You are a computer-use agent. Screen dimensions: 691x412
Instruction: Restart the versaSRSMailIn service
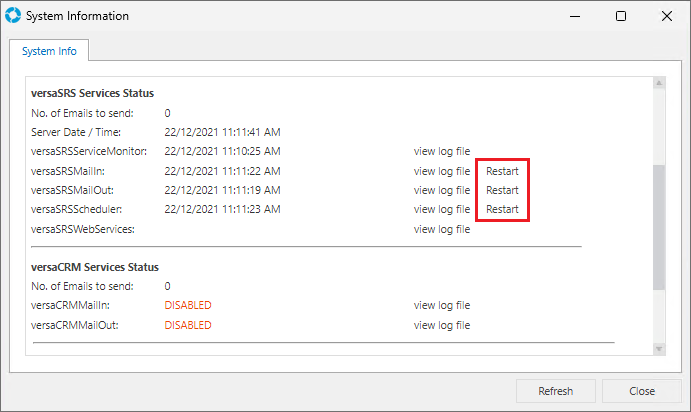tap(502, 171)
